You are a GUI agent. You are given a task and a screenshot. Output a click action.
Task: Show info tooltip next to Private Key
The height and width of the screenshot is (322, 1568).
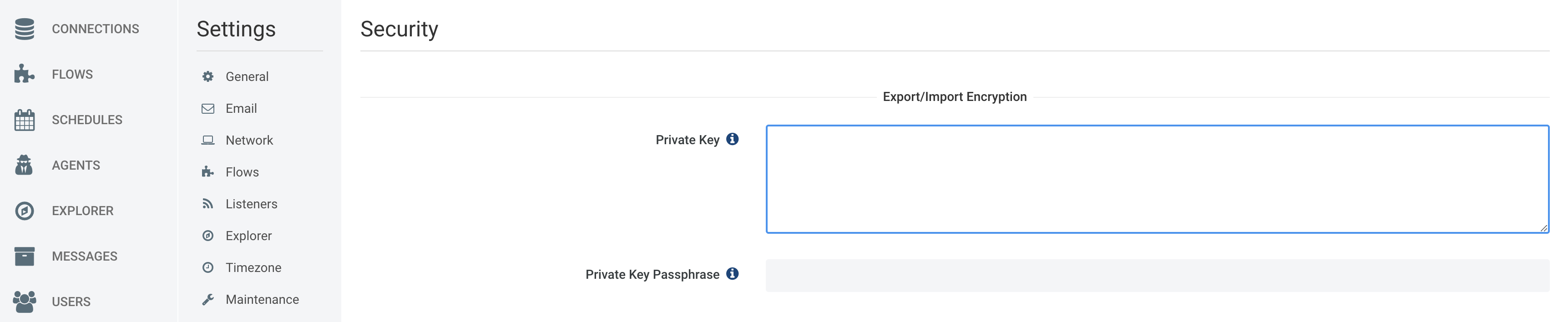pos(732,139)
